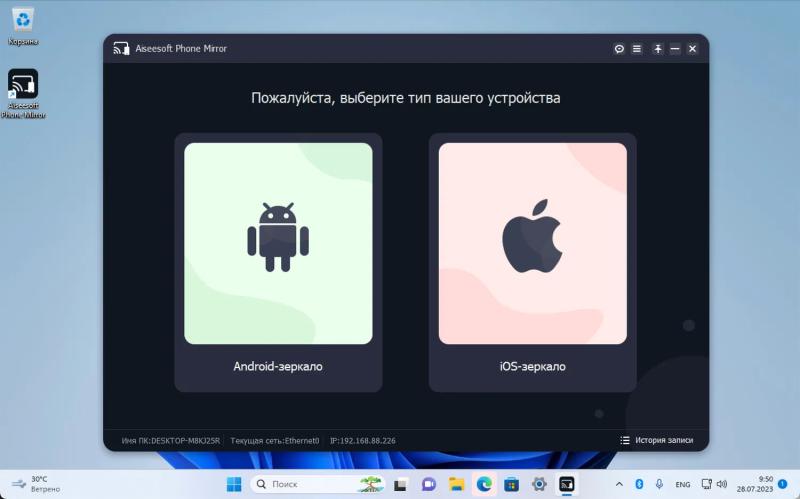Click the current network Ethernet0 text

[x=274, y=440]
